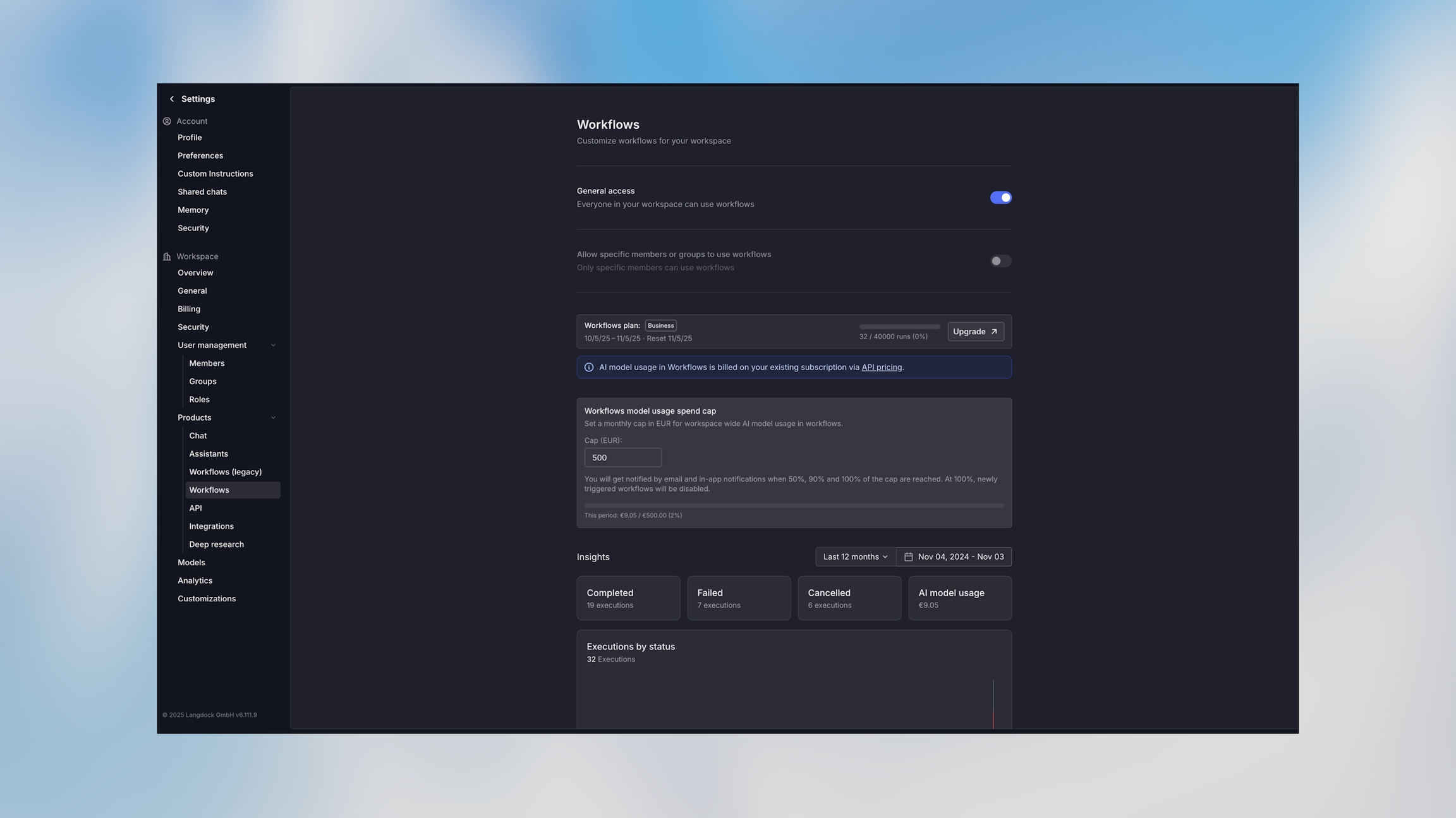The image size is (1456, 818).
Task: Enable specific members or groups toggle
Action: point(1000,261)
